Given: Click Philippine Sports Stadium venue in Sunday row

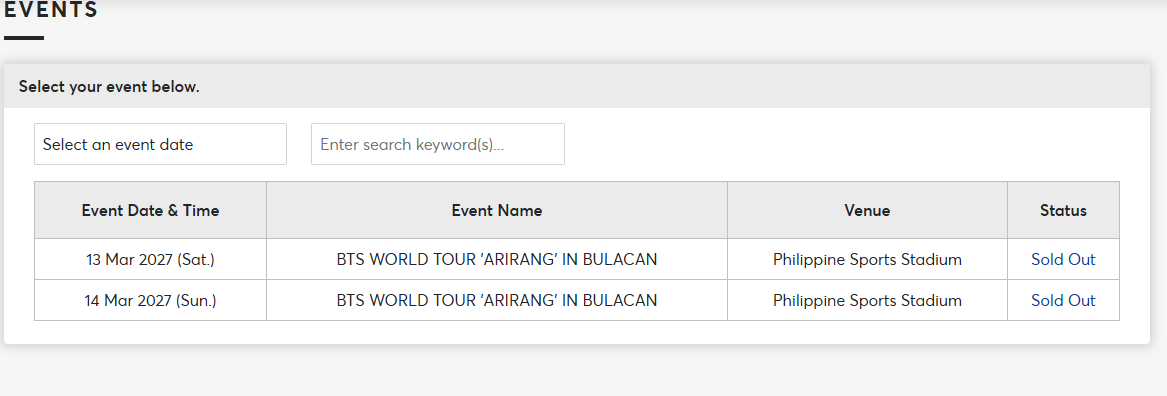Looking at the screenshot, I should coord(867,301).
